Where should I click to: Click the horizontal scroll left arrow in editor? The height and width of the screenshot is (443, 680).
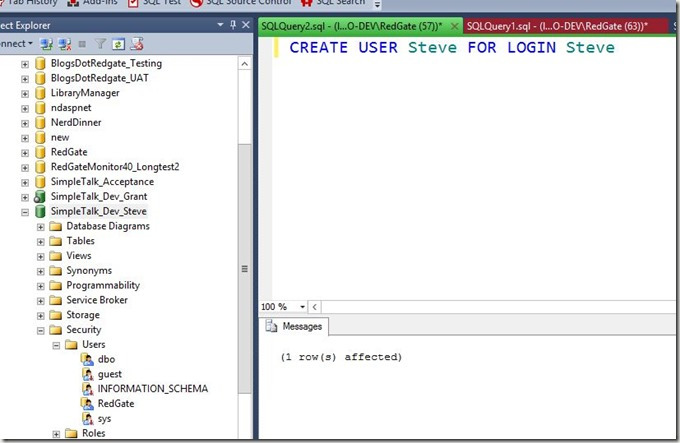[314, 307]
